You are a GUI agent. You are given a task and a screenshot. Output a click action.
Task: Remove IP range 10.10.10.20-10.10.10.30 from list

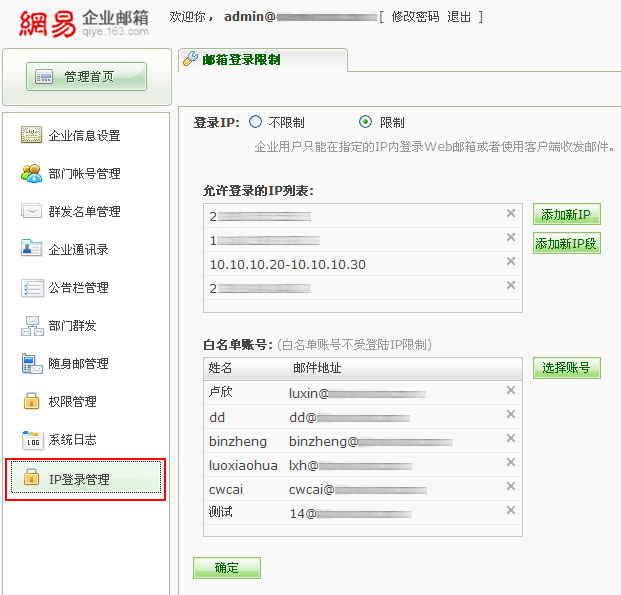[x=511, y=262]
